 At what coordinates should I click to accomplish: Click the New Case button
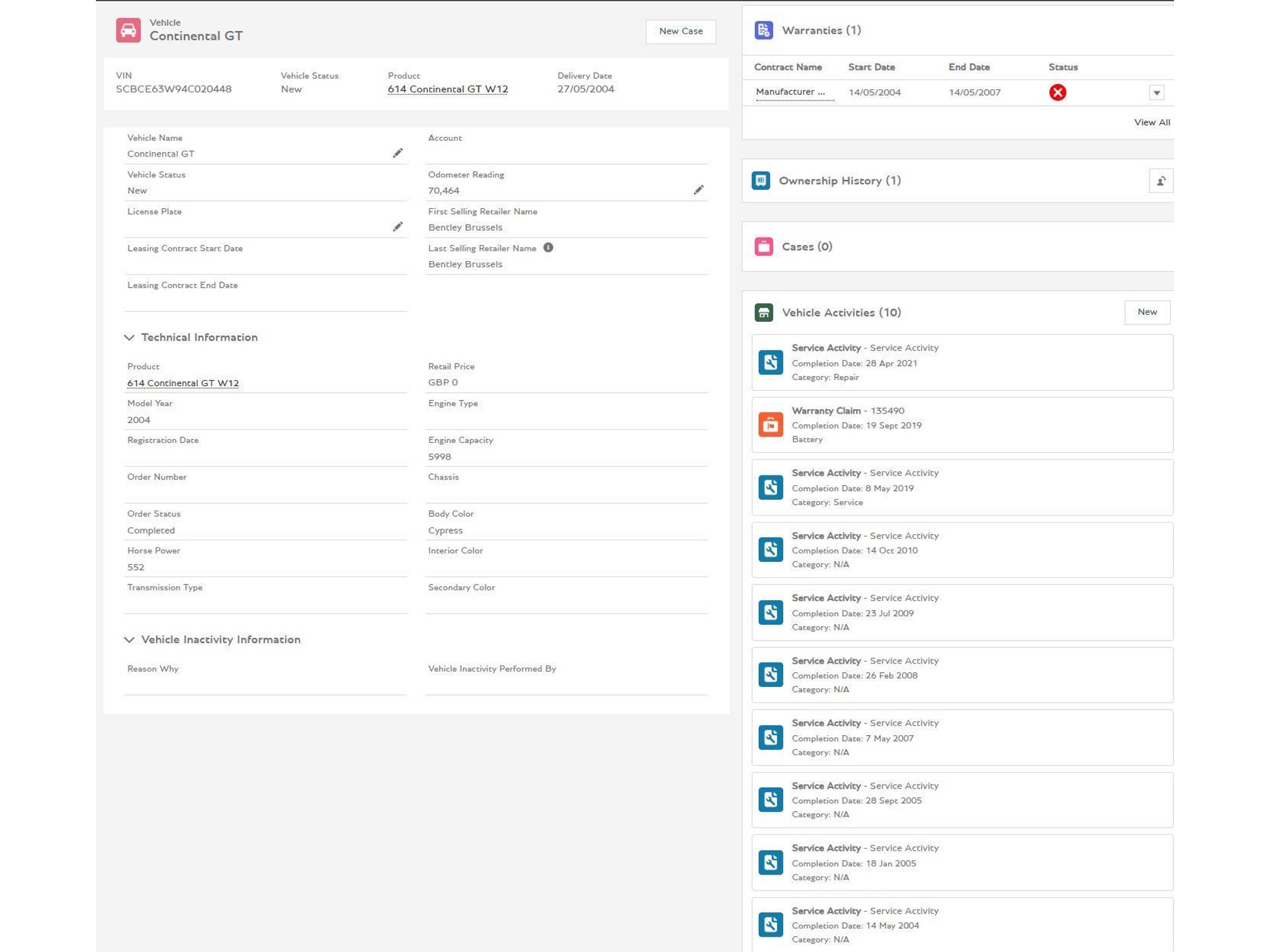pos(681,31)
